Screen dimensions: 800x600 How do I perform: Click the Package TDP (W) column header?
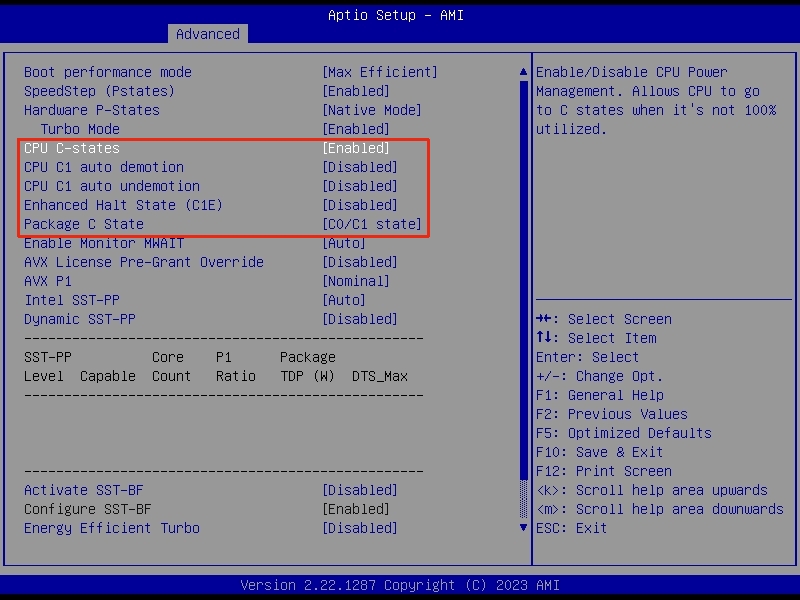click(x=308, y=367)
